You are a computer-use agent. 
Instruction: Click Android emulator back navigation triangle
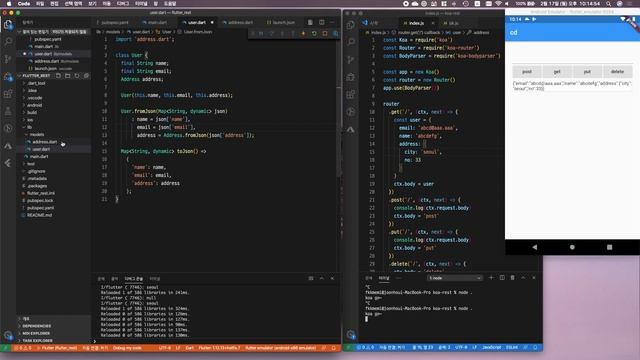point(535,247)
